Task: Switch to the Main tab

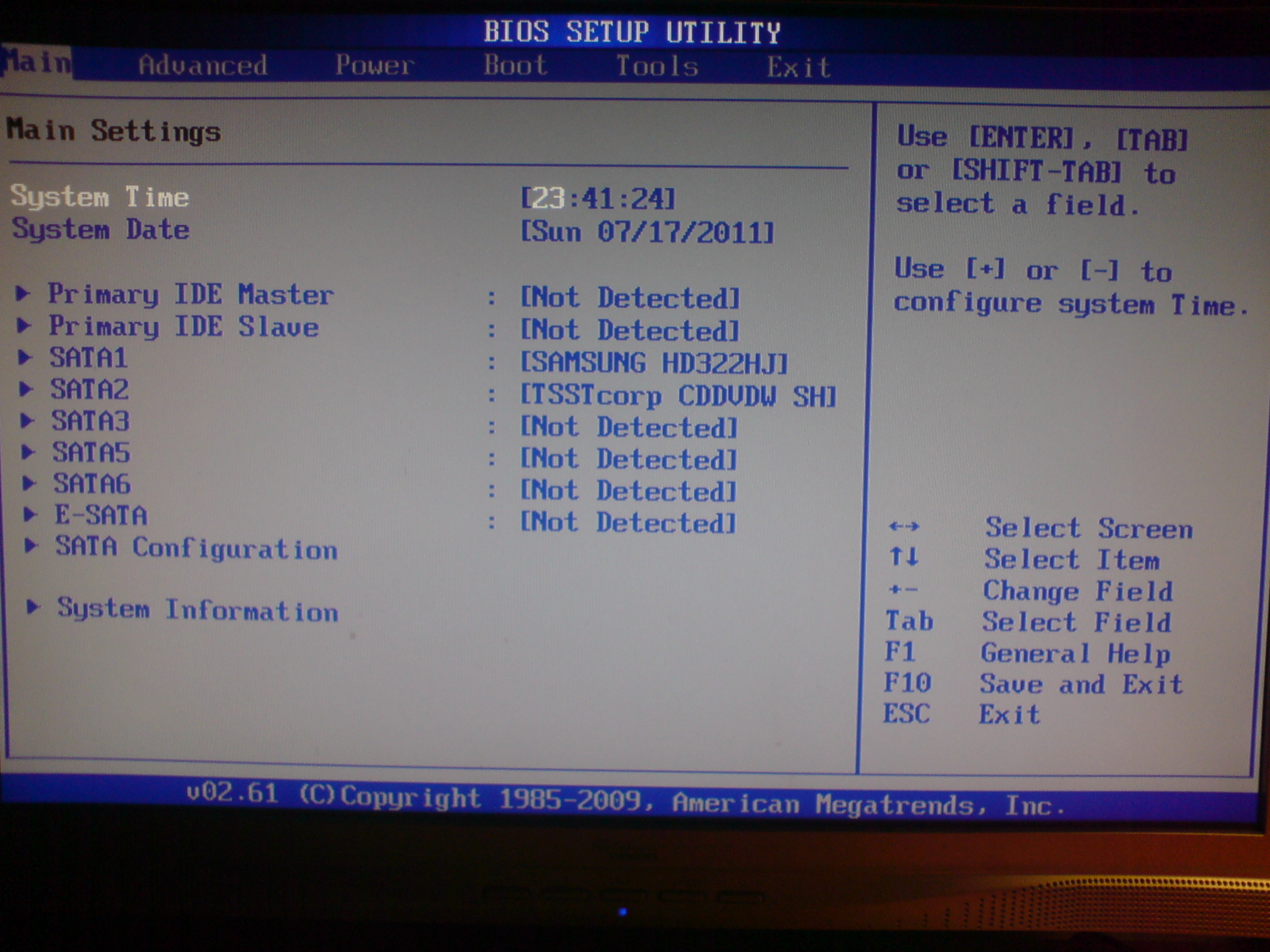Action: [x=37, y=62]
